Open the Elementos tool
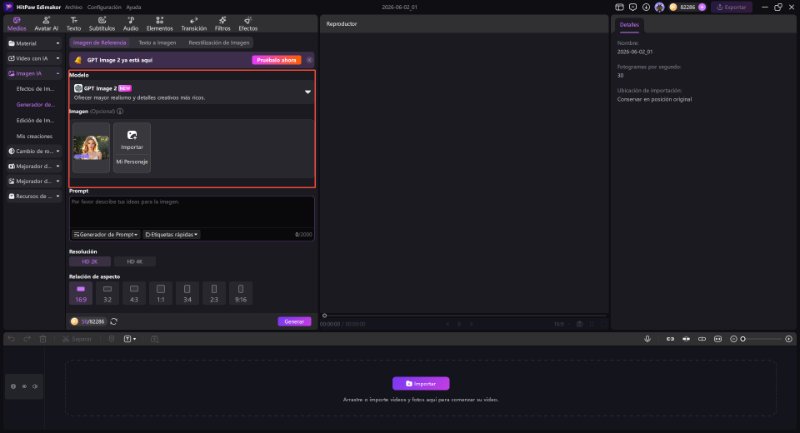 tap(160, 23)
